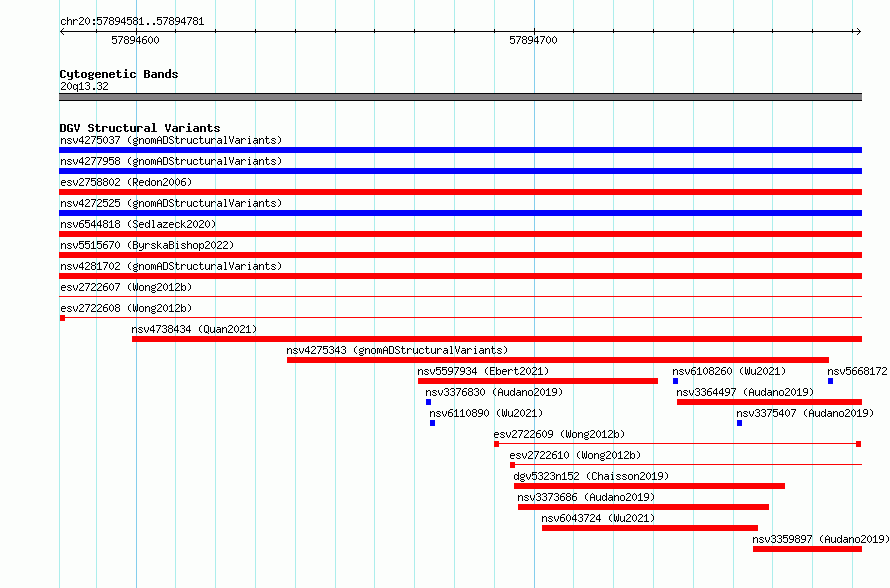Open nsv6108260 (Wu2021) label

(x=729, y=371)
